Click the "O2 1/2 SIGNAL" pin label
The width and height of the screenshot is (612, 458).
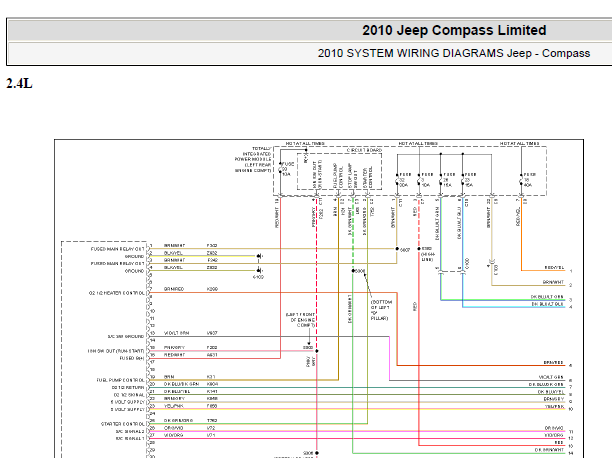pyautogui.click(x=129, y=395)
